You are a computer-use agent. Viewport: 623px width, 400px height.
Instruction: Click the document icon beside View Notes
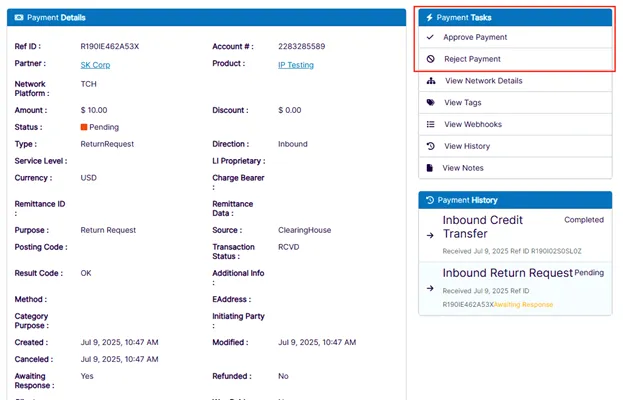coord(430,168)
